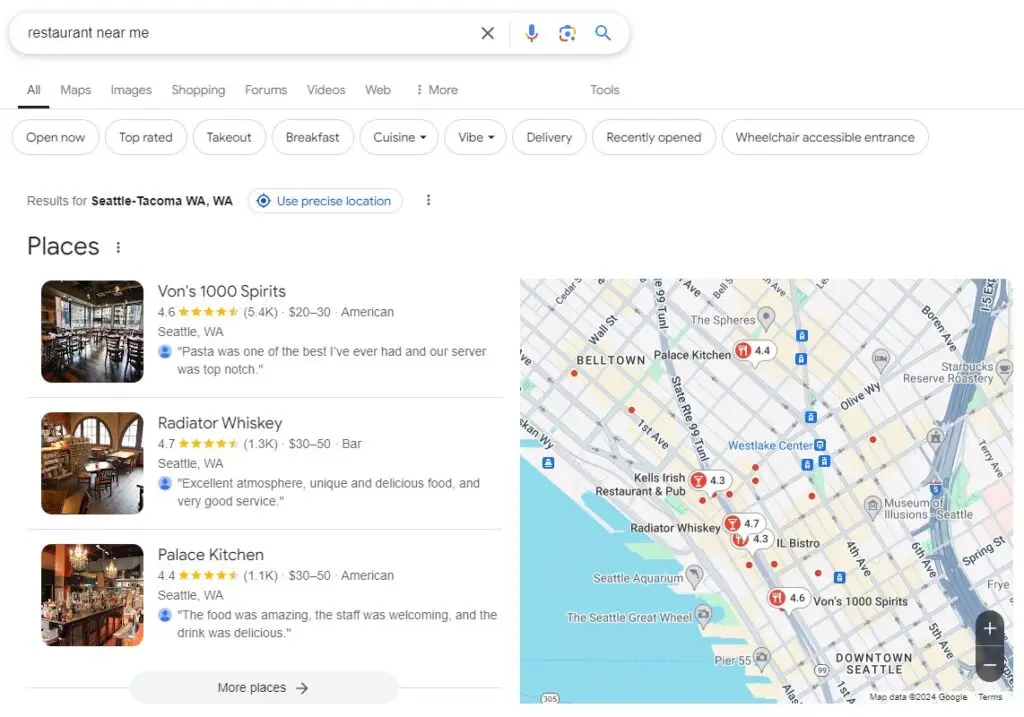Toggle the Recently opened filter chip
Screen dimensions: 1024x717
[654, 137]
